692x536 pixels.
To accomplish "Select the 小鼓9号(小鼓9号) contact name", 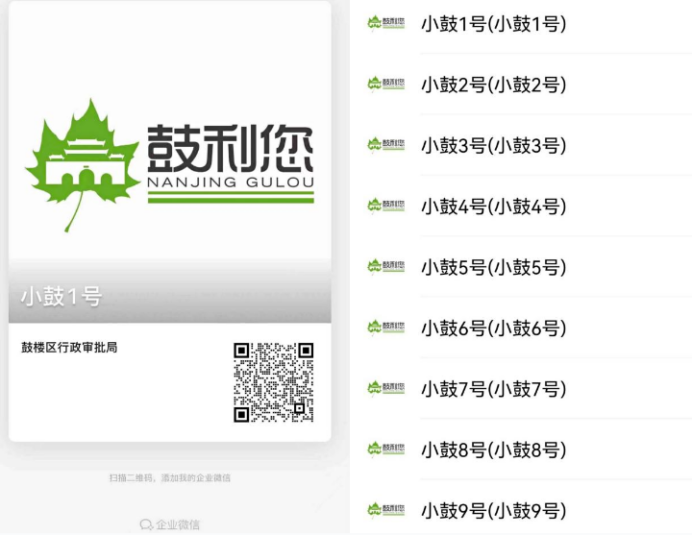I will [493, 511].
